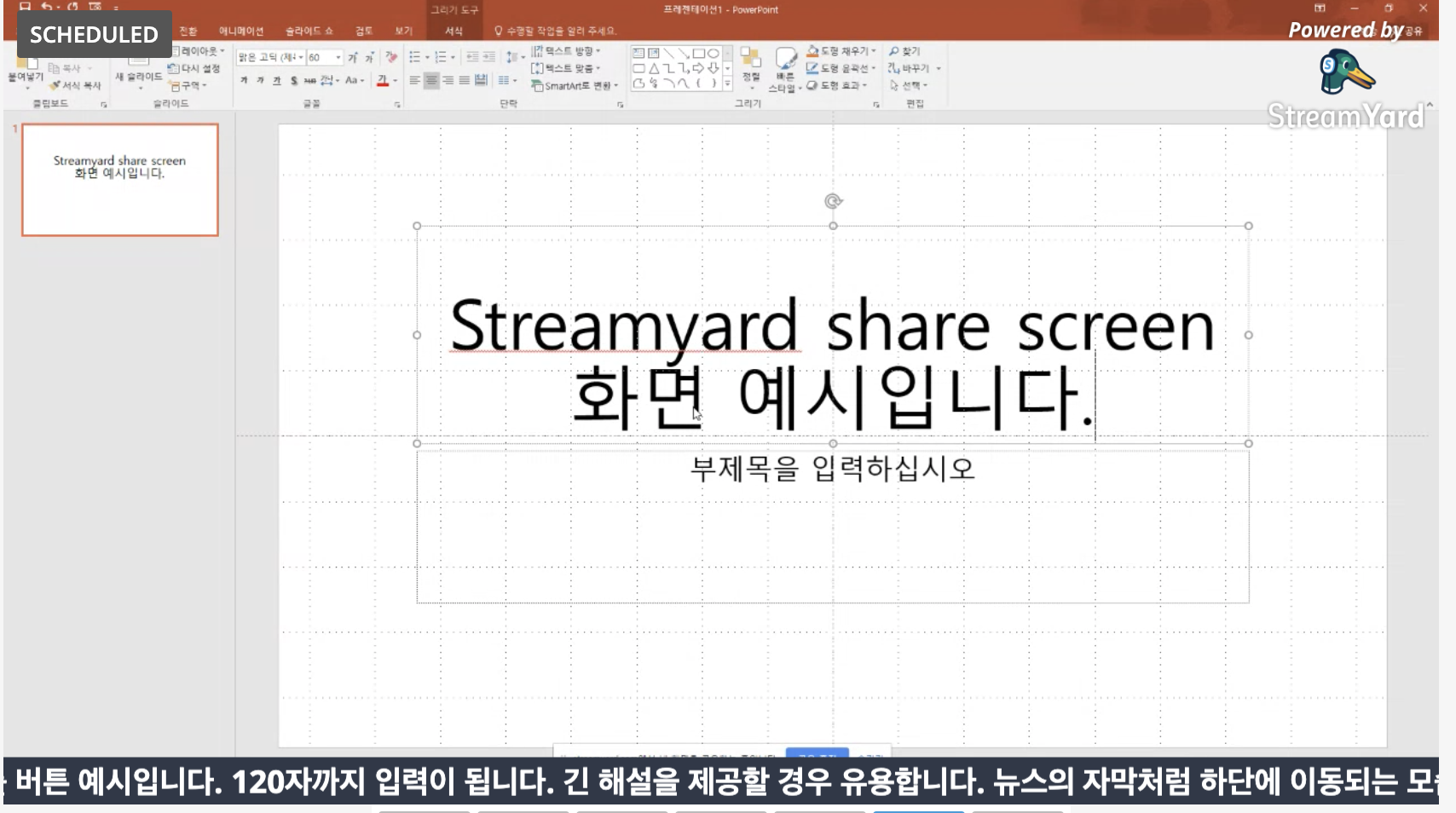This screenshot has height=813, width=1456.
Task: Toggle text shadow (S) formatting
Action: (x=293, y=80)
